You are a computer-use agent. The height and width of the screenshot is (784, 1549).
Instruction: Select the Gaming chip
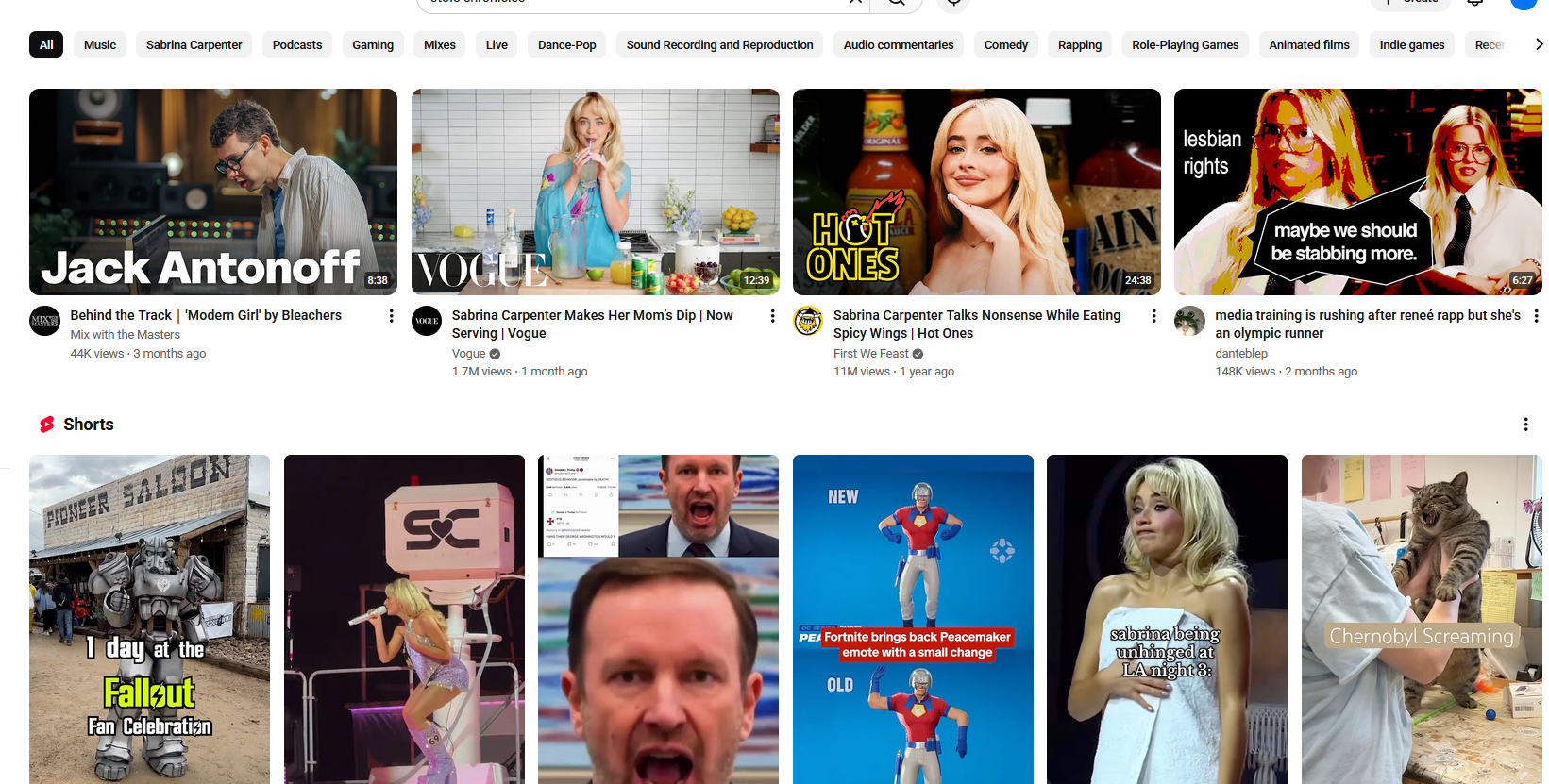tap(373, 44)
